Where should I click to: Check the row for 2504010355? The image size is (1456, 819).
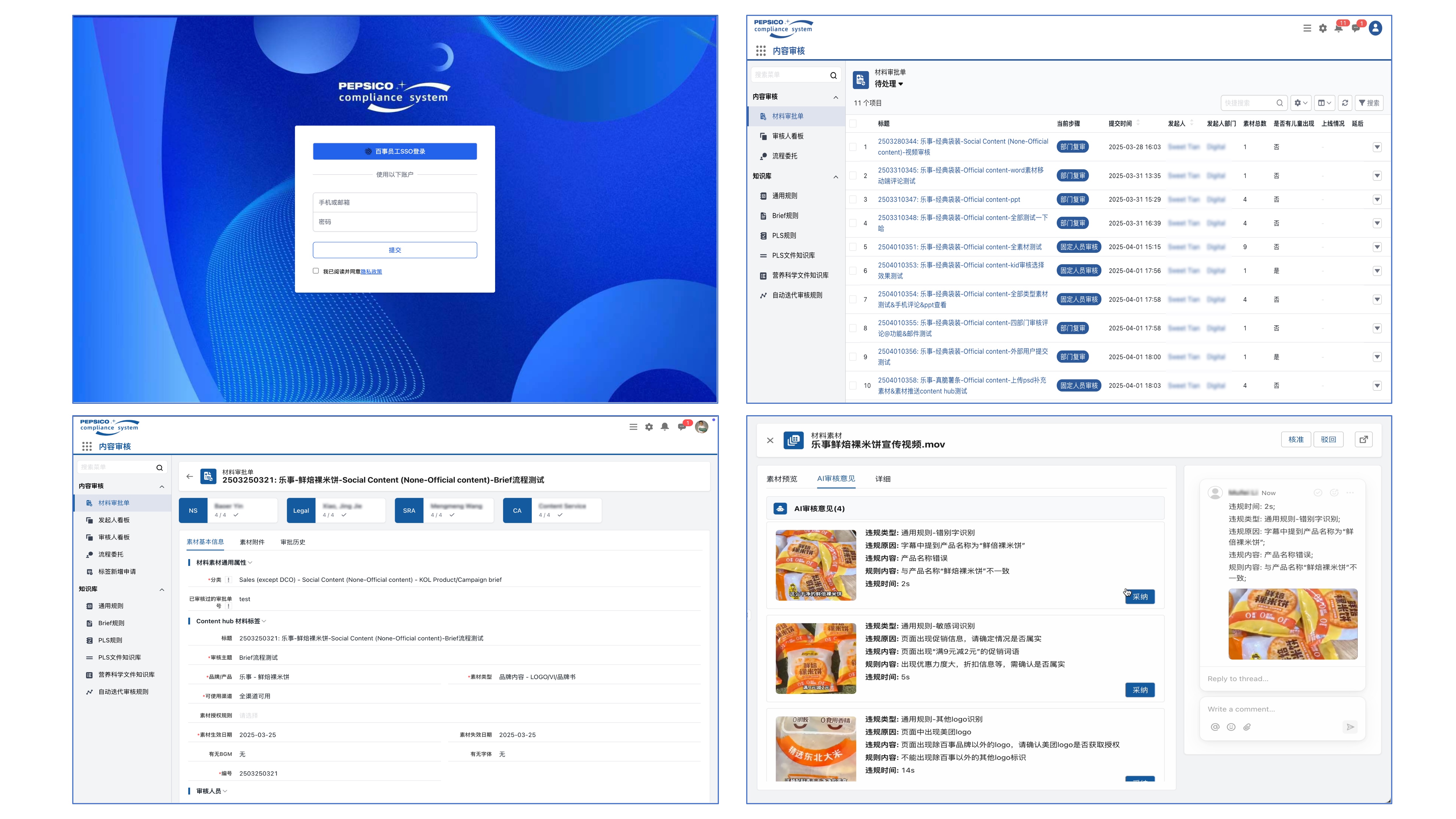853,328
